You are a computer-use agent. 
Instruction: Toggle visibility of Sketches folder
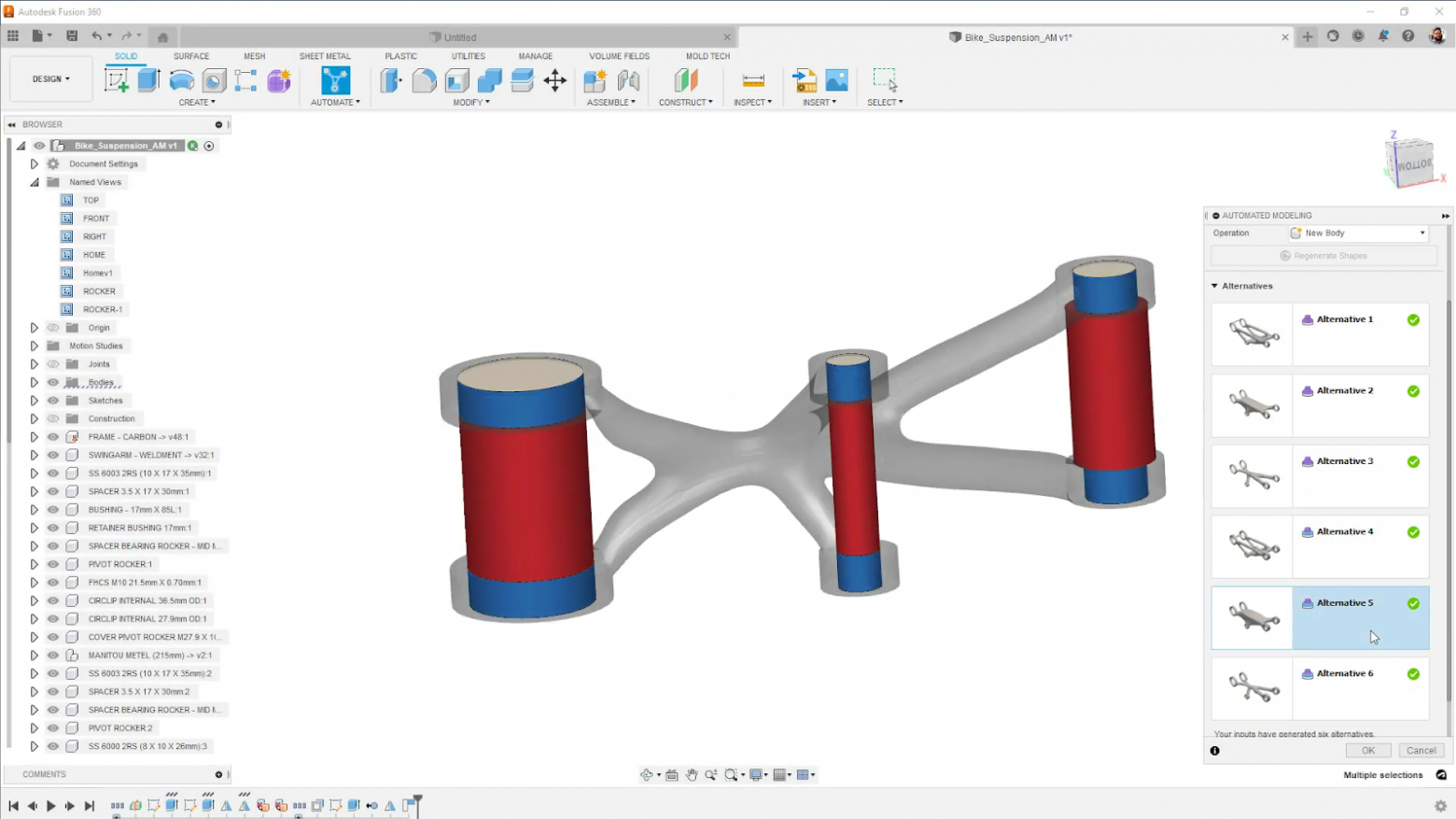point(53,401)
